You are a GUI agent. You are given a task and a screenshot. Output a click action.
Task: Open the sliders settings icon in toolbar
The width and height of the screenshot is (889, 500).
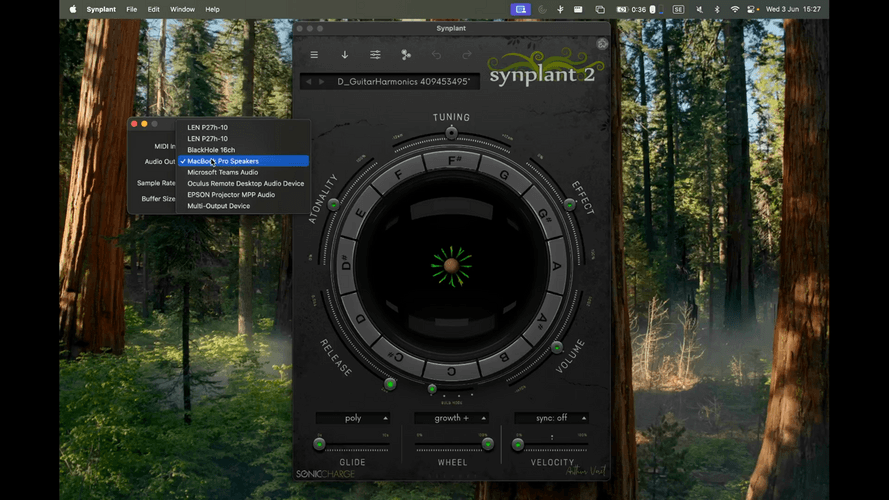[x=375, y=55]
